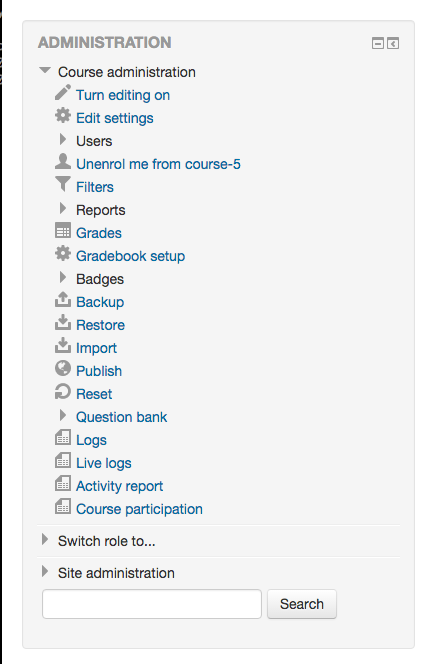
Task: Click the globe icon beside Publish
Action: pos(63,368)
